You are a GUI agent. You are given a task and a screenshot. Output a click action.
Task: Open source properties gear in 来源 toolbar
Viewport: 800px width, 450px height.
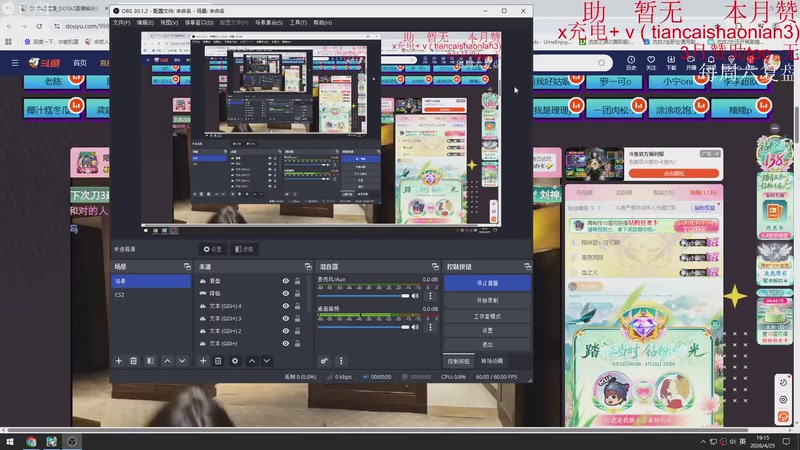pos(235,361)
